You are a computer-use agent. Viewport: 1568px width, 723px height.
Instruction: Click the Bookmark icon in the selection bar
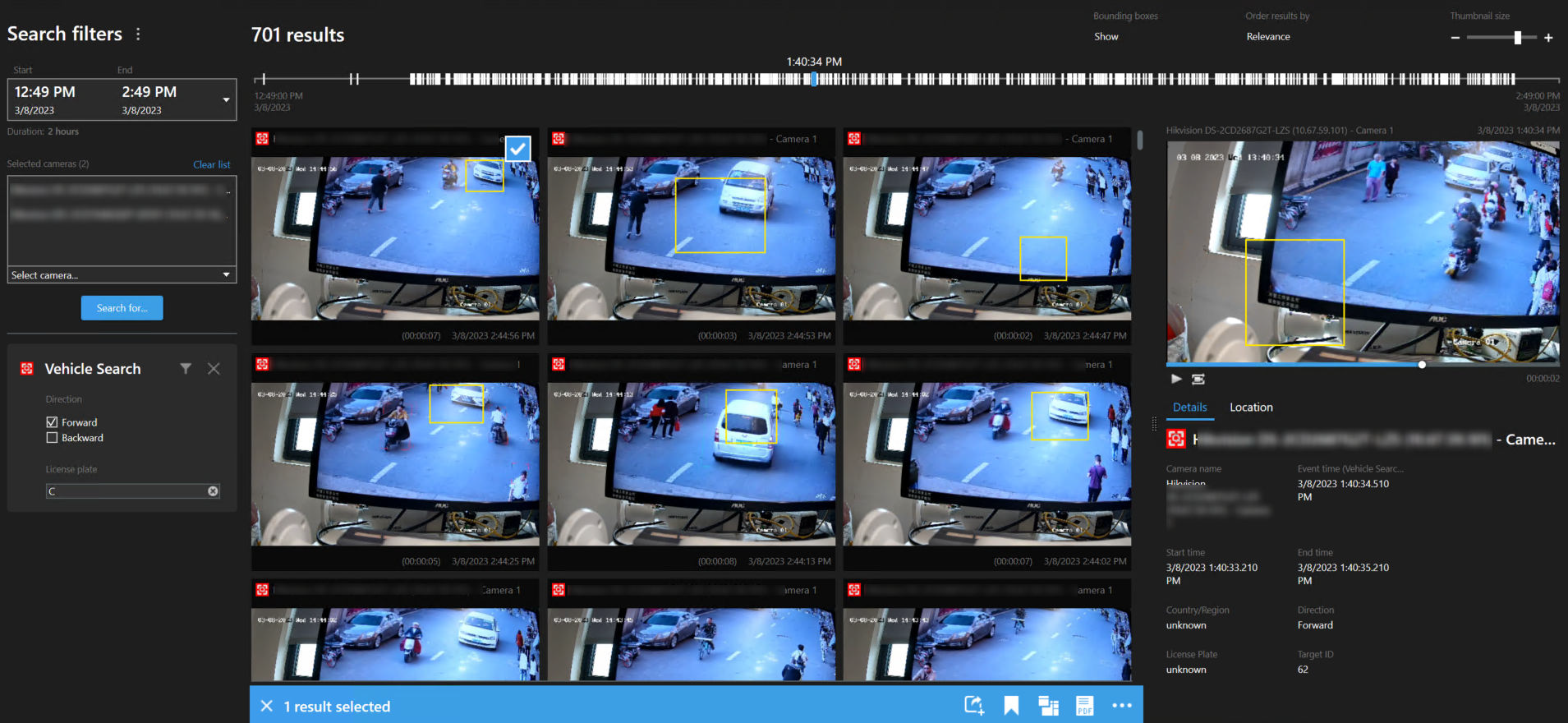pyautogui.click(x=1011, y=706)
